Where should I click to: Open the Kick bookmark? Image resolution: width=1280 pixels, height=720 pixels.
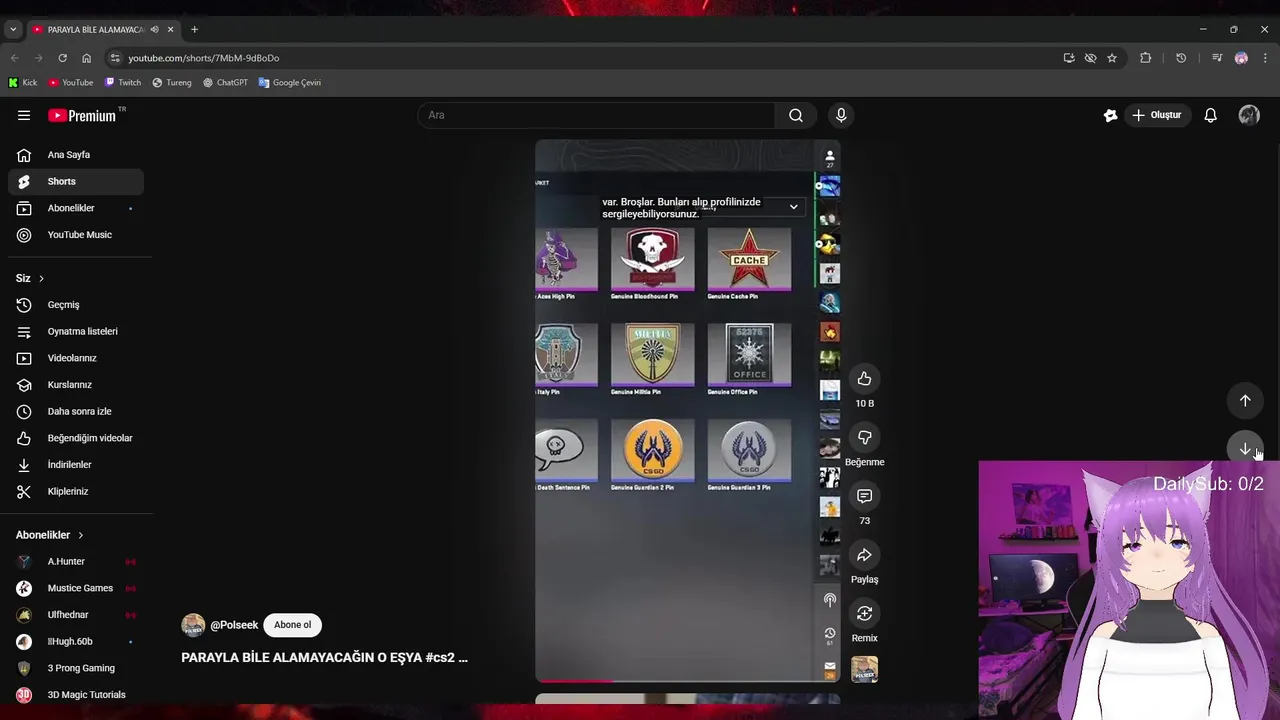(x=22, y=83)
